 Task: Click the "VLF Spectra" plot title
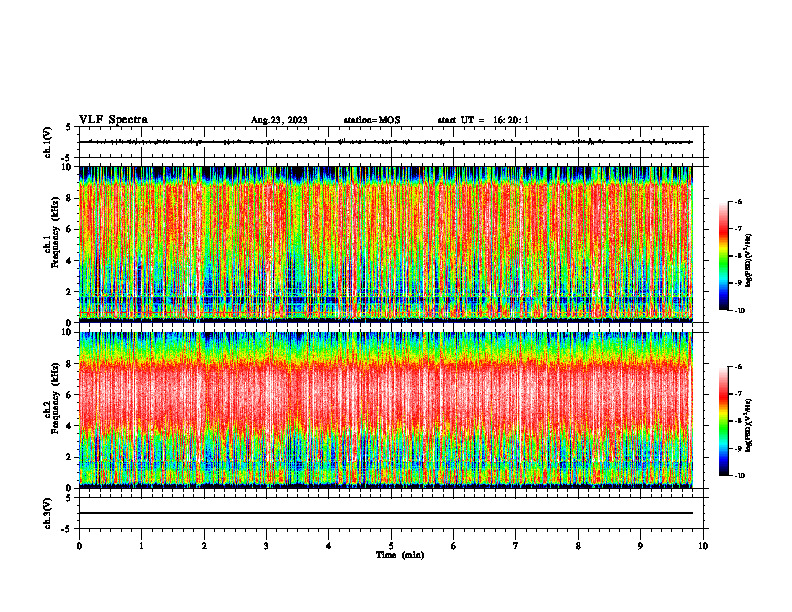click(113, 120)
